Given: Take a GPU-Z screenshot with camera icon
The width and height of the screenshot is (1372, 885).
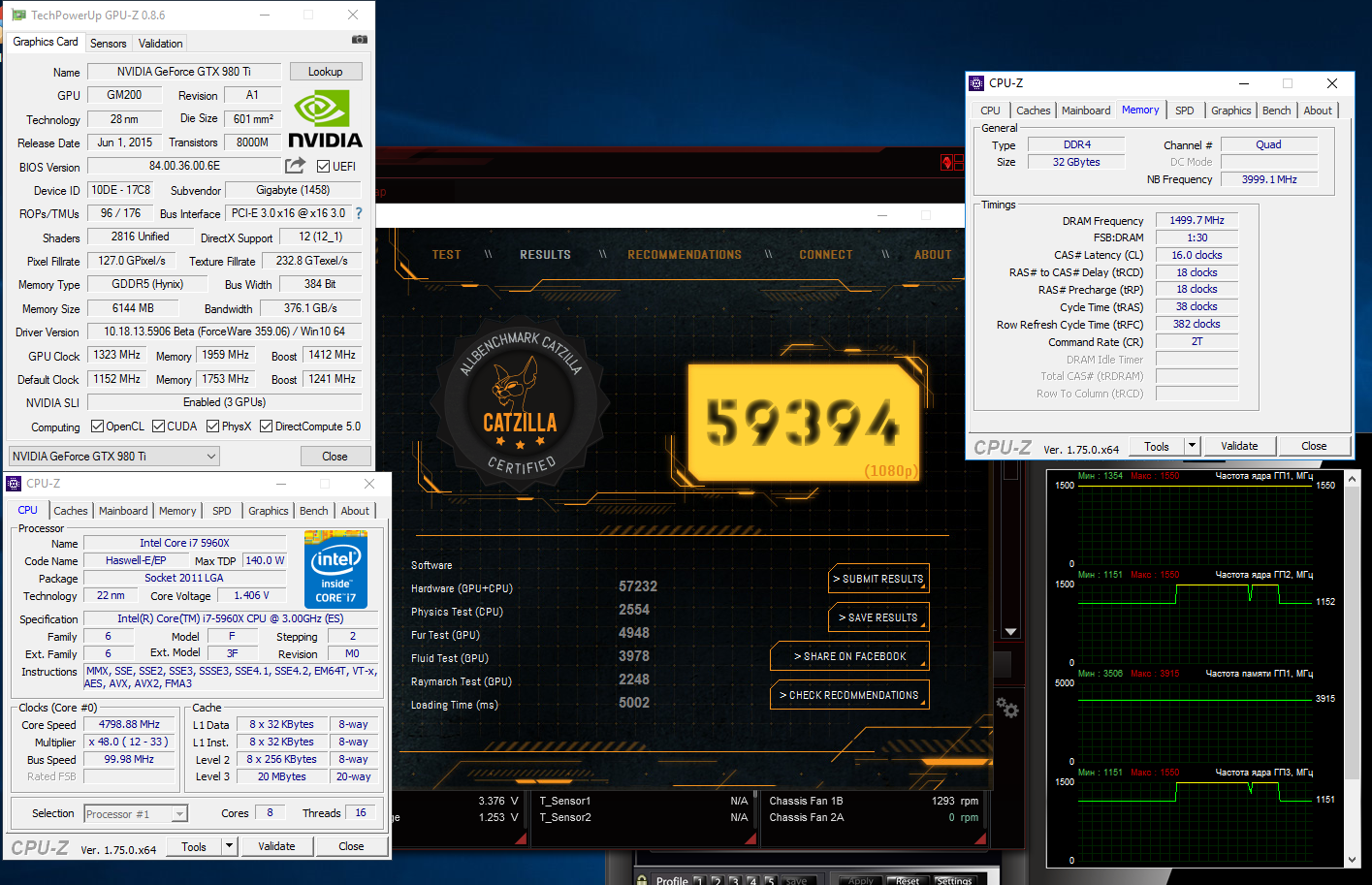Looking at the screenshot, I should point(360,40).
